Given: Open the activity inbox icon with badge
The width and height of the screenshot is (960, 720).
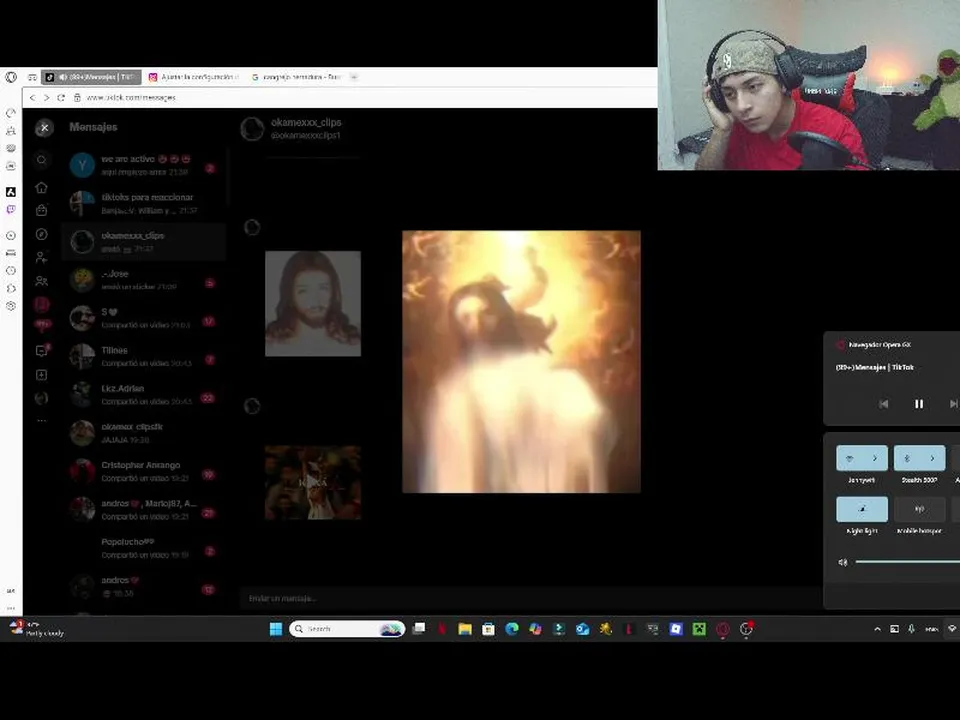Looking at the screenshot, I should (42, 350).
